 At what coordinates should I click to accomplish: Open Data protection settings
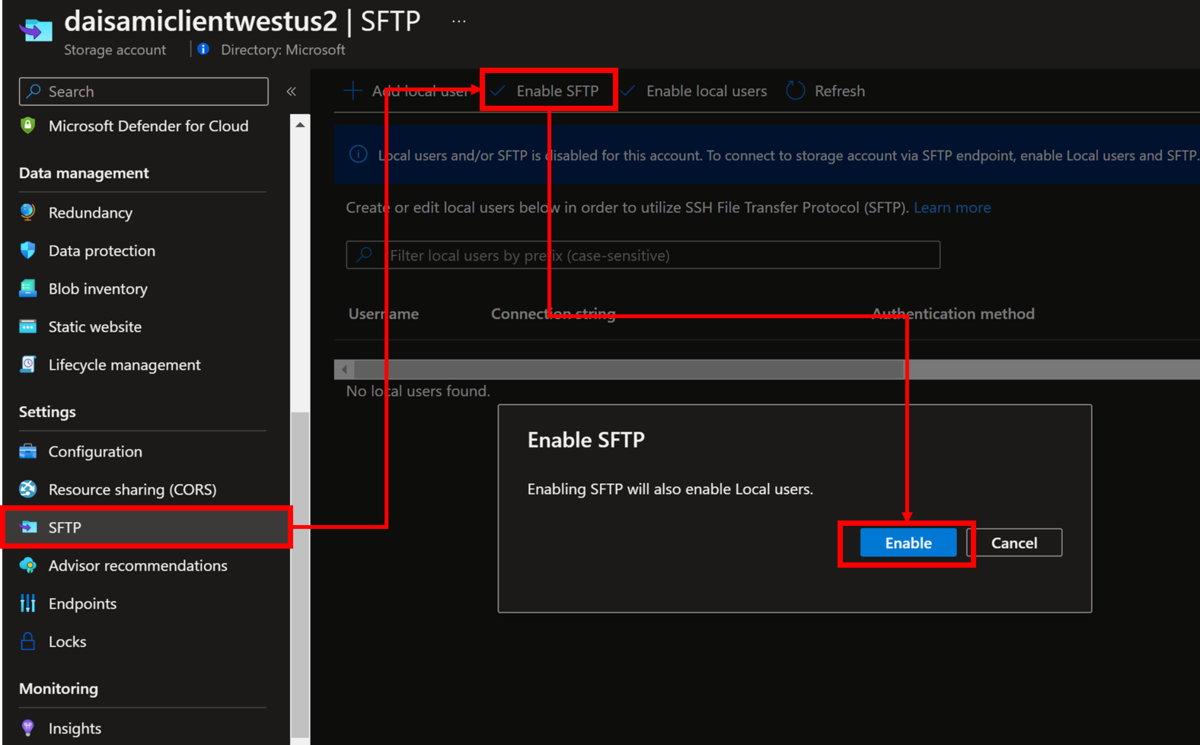point(102,250)
